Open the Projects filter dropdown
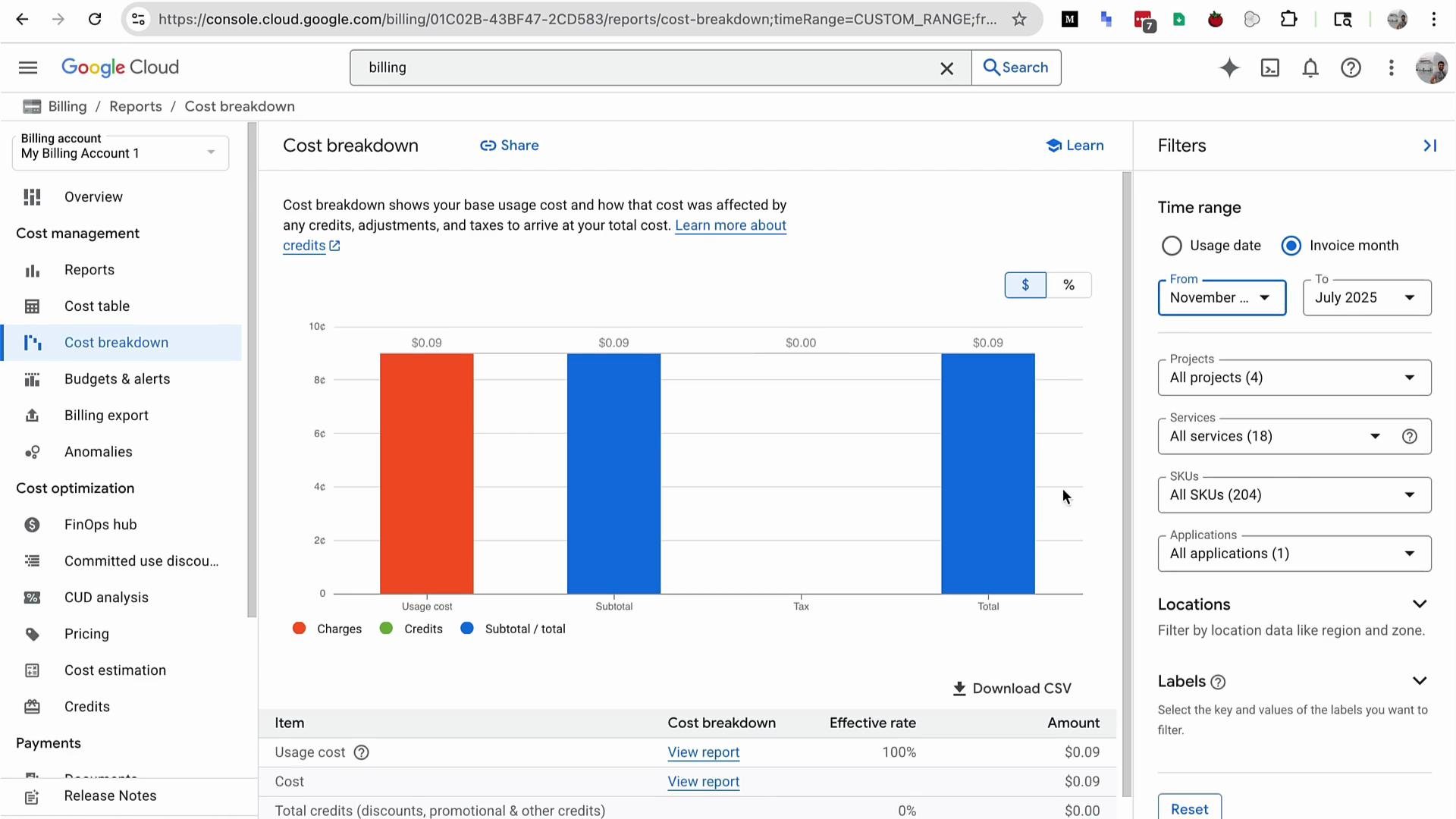The width and height of the screenshot is (1456, 819). [x=1294, y=378]
